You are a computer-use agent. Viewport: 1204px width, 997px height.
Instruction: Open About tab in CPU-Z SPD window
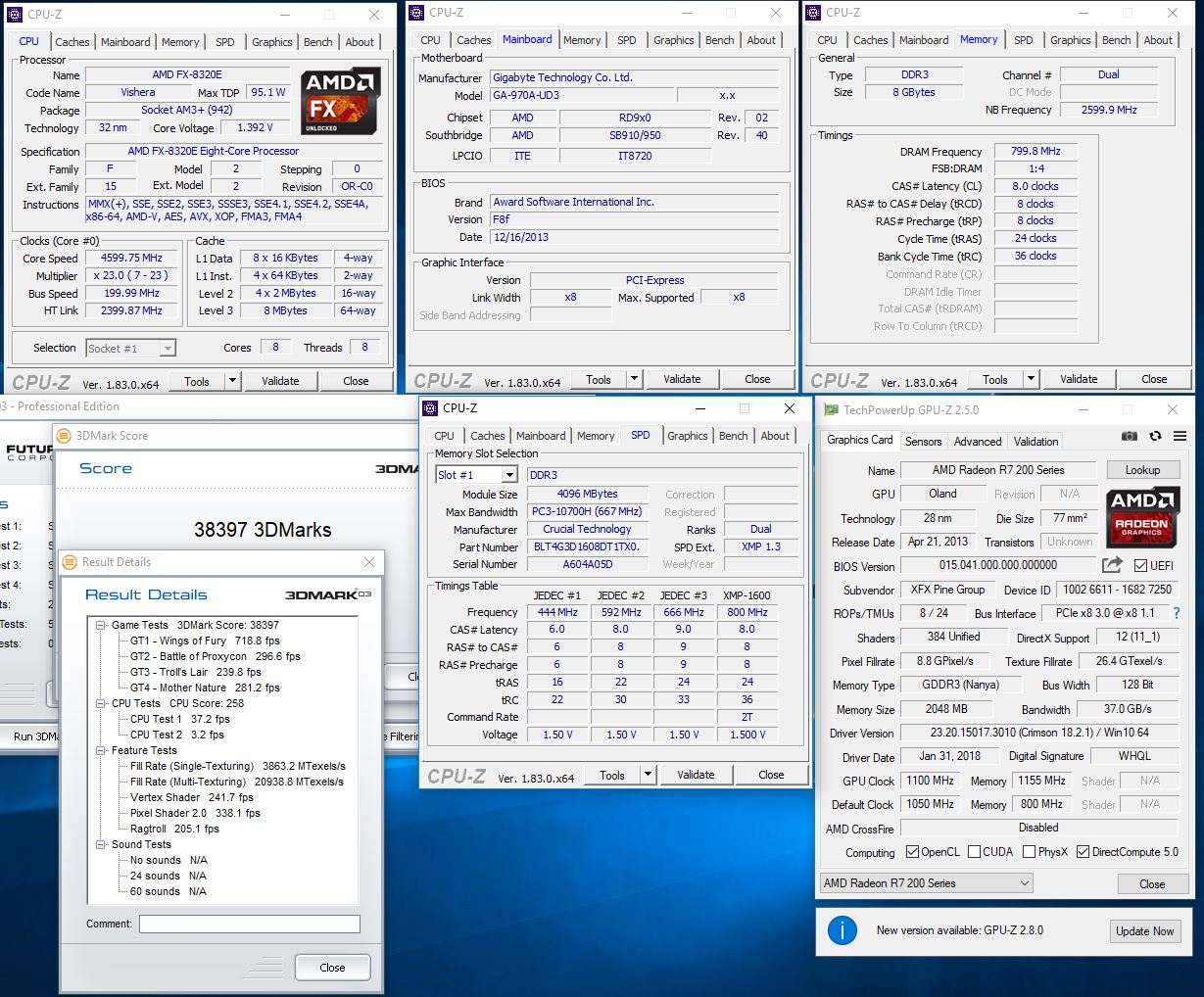[775, 436]
